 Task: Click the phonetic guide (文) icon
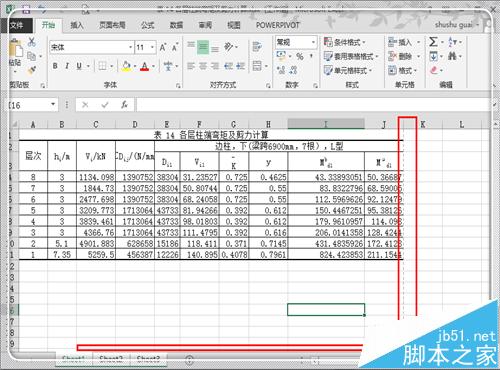[168, 66]
